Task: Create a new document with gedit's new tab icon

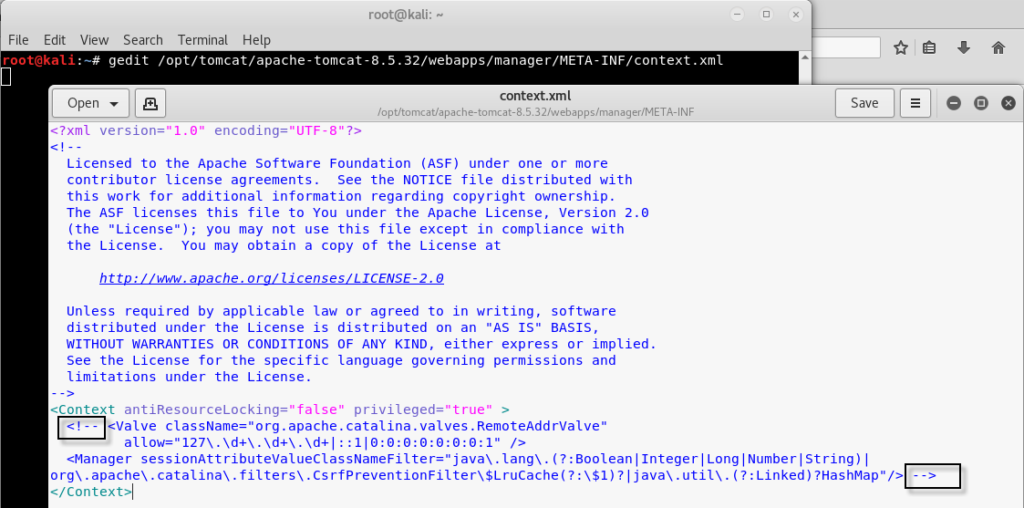Action: coord(150,103)
